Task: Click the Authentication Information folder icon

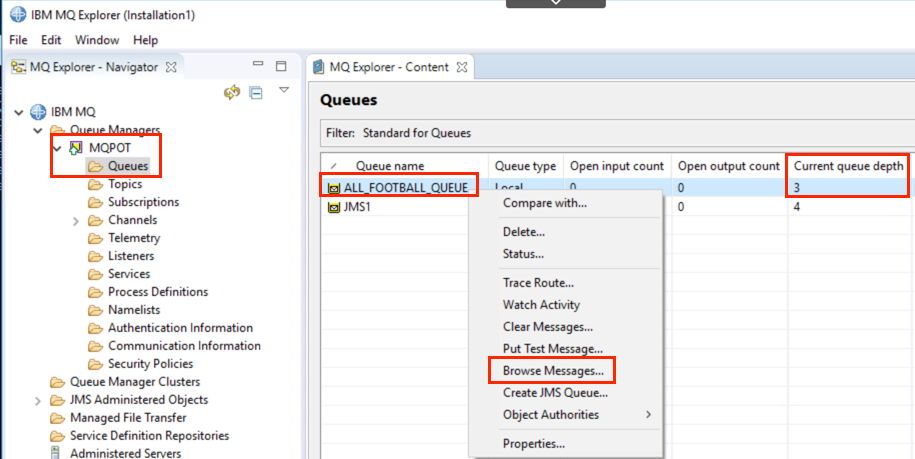Action: (x=95, y=328)
